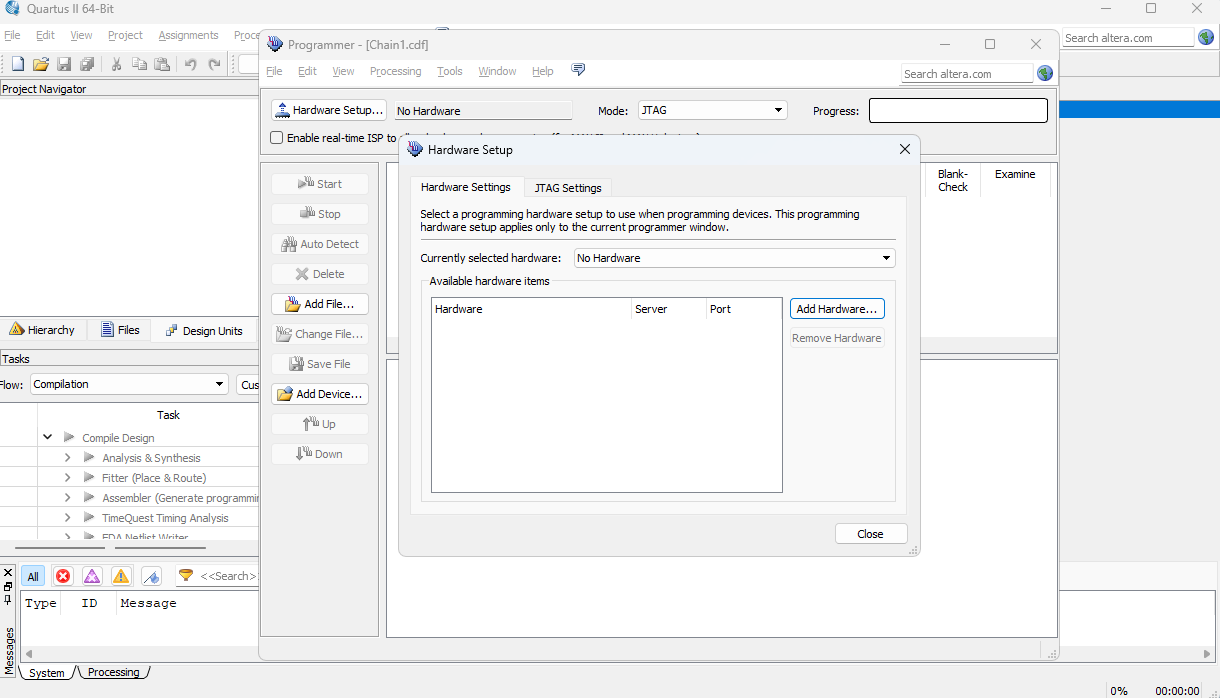Click the Add File button
The height and width of the screenshot is (698, 1220).
pyautogui.click(x=320, y=304)
